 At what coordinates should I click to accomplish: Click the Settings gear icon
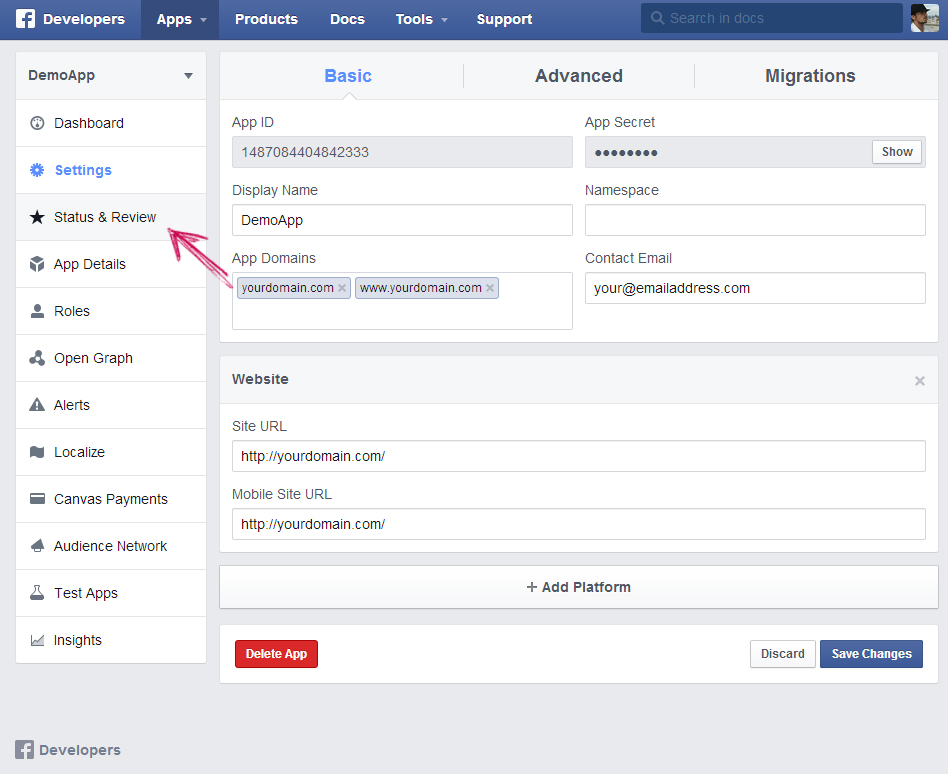click(35, 170)
